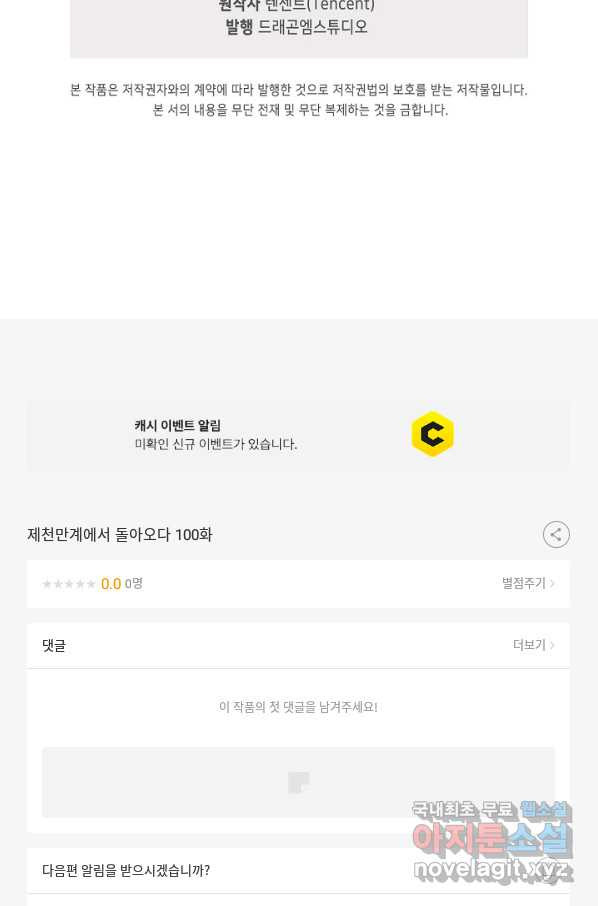Tap the 미확인 신규 이벤트가 있습니다 message
Image resolution: width=598 pixels, height=906 pixels.
(x=216, y=444)
